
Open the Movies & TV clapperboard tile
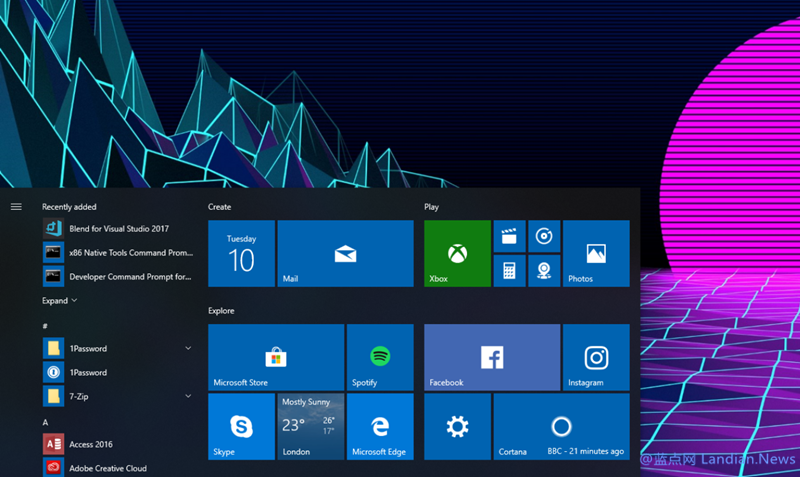click(x=509, y=236)
